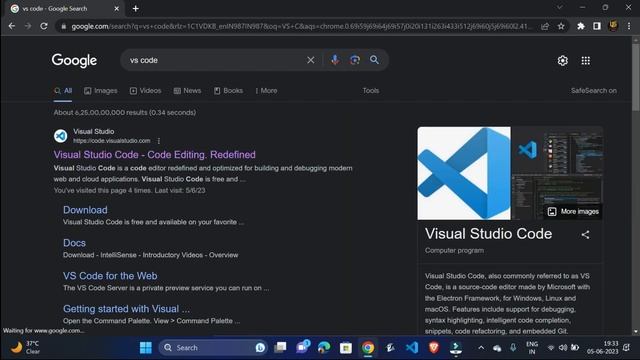This screenshot has width=640, height=360.
Task: Click Visual Studio favicon in first result
Action: pos(60,136)
